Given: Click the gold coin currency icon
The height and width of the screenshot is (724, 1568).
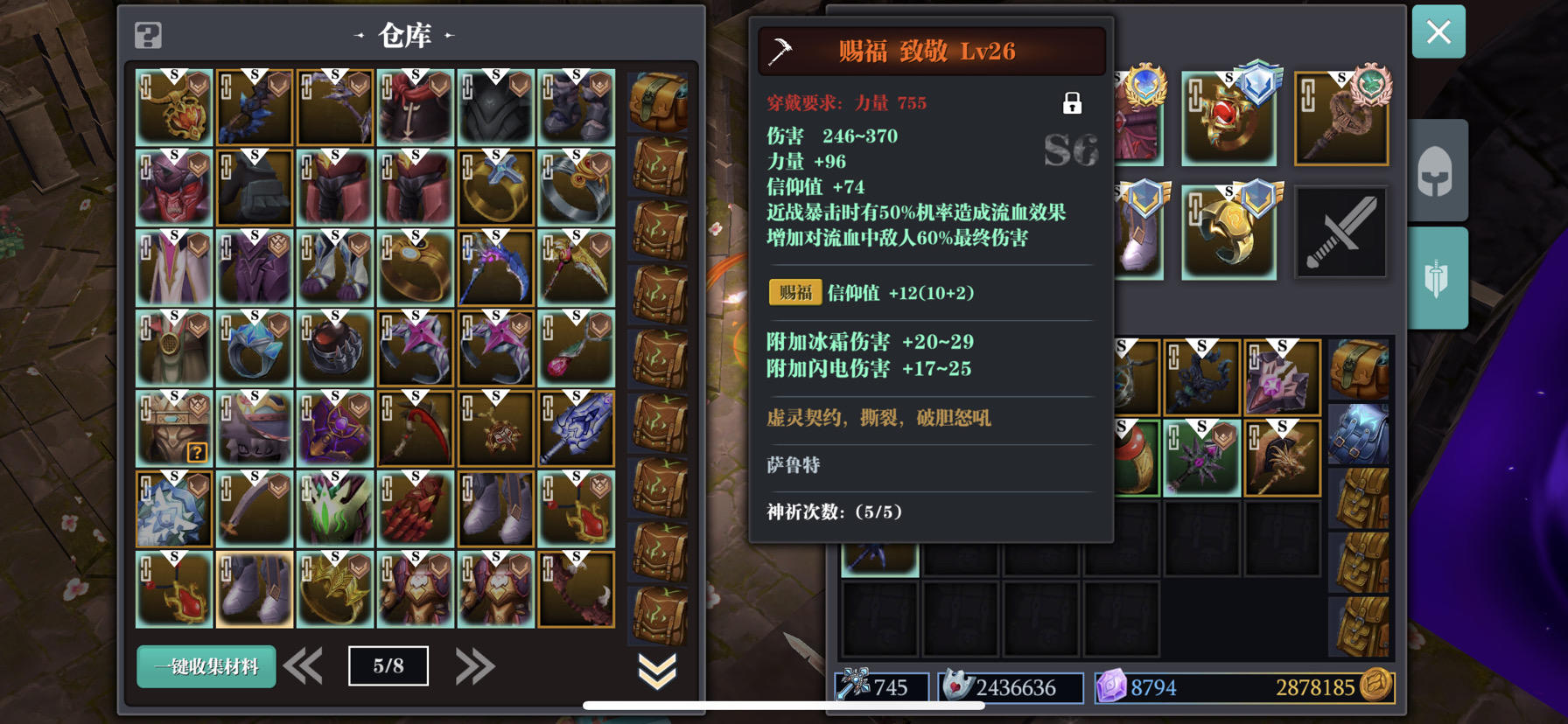Looking at the screenshot, I should [1376, 686].
